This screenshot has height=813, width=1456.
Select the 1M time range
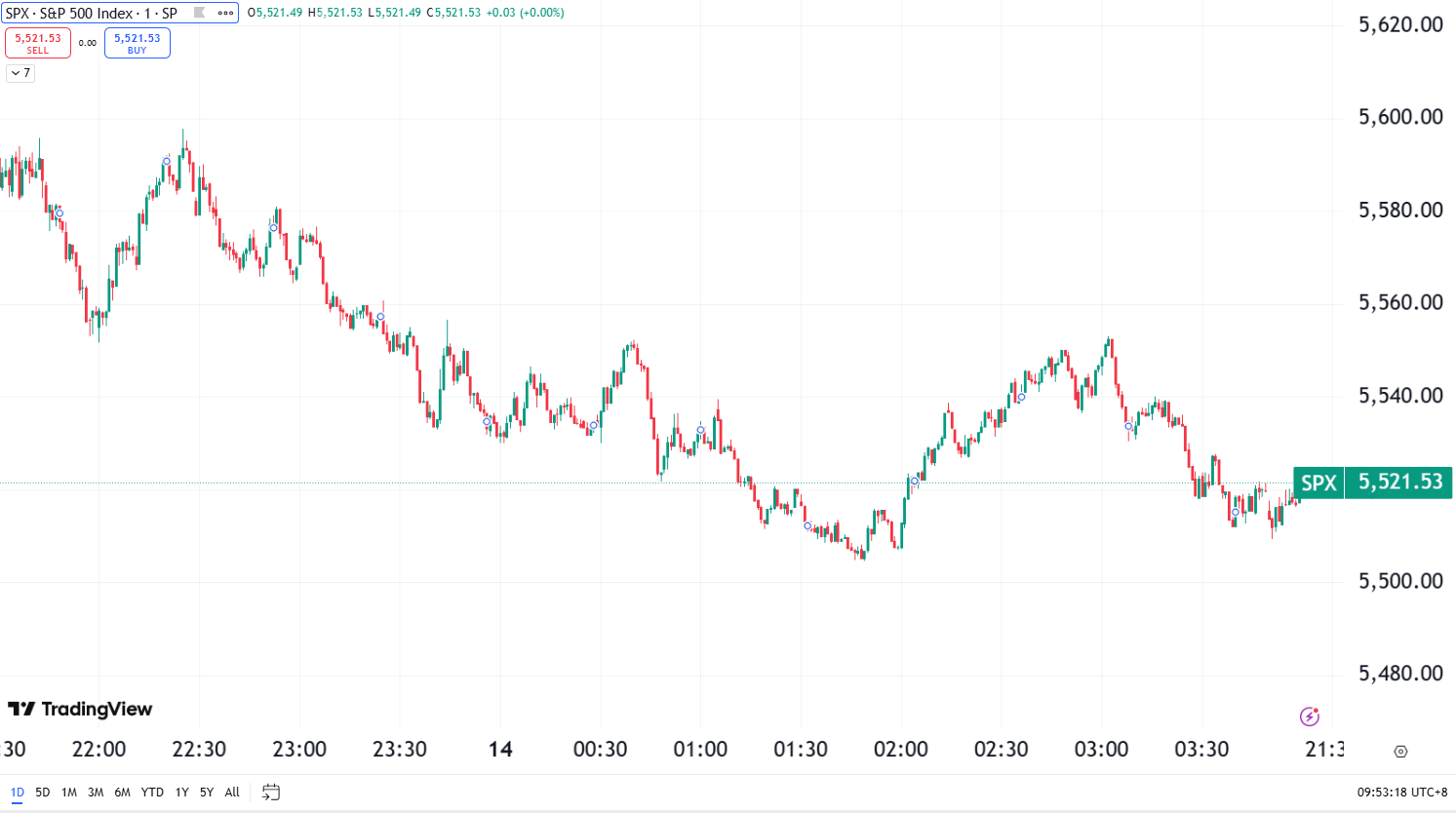click(69, 792)
